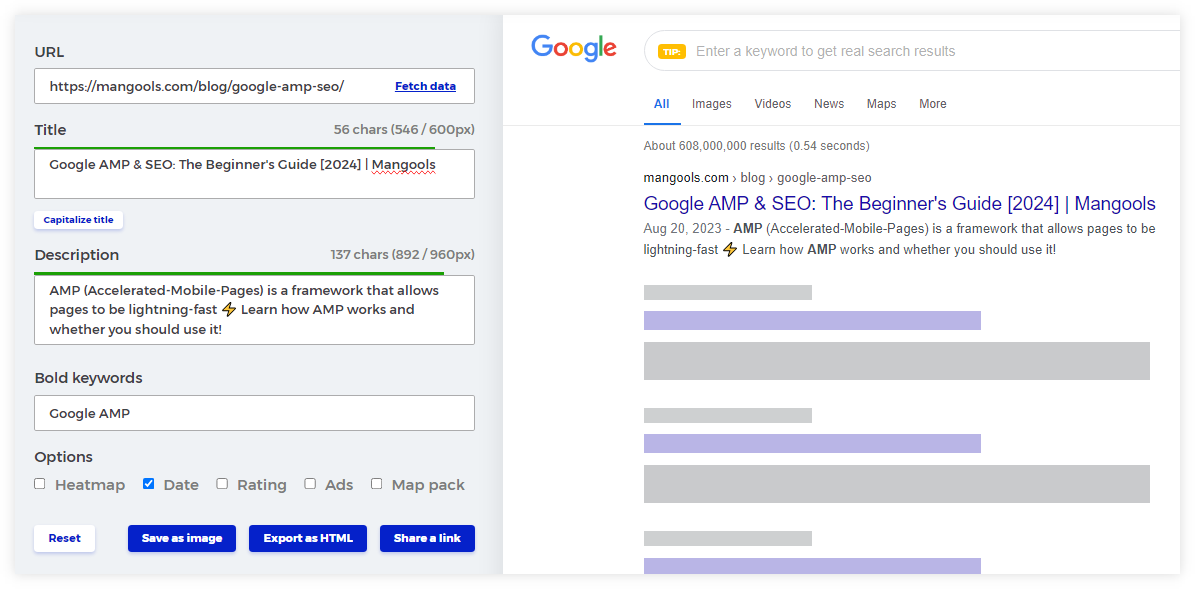Click Save as image

(x=181, y=538)
